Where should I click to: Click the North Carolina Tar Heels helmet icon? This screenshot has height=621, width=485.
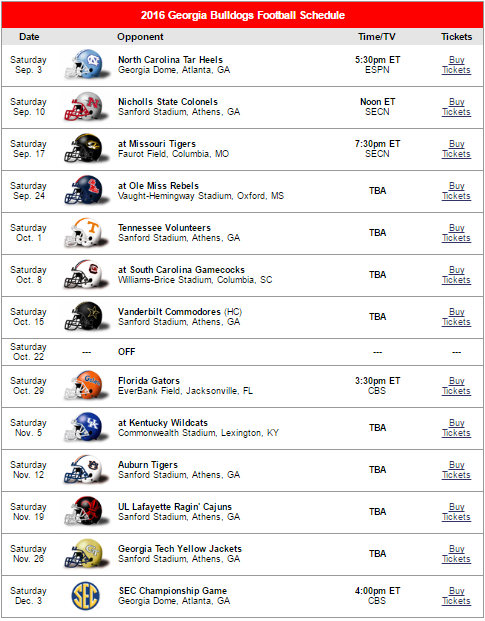(x=86, y=65)
